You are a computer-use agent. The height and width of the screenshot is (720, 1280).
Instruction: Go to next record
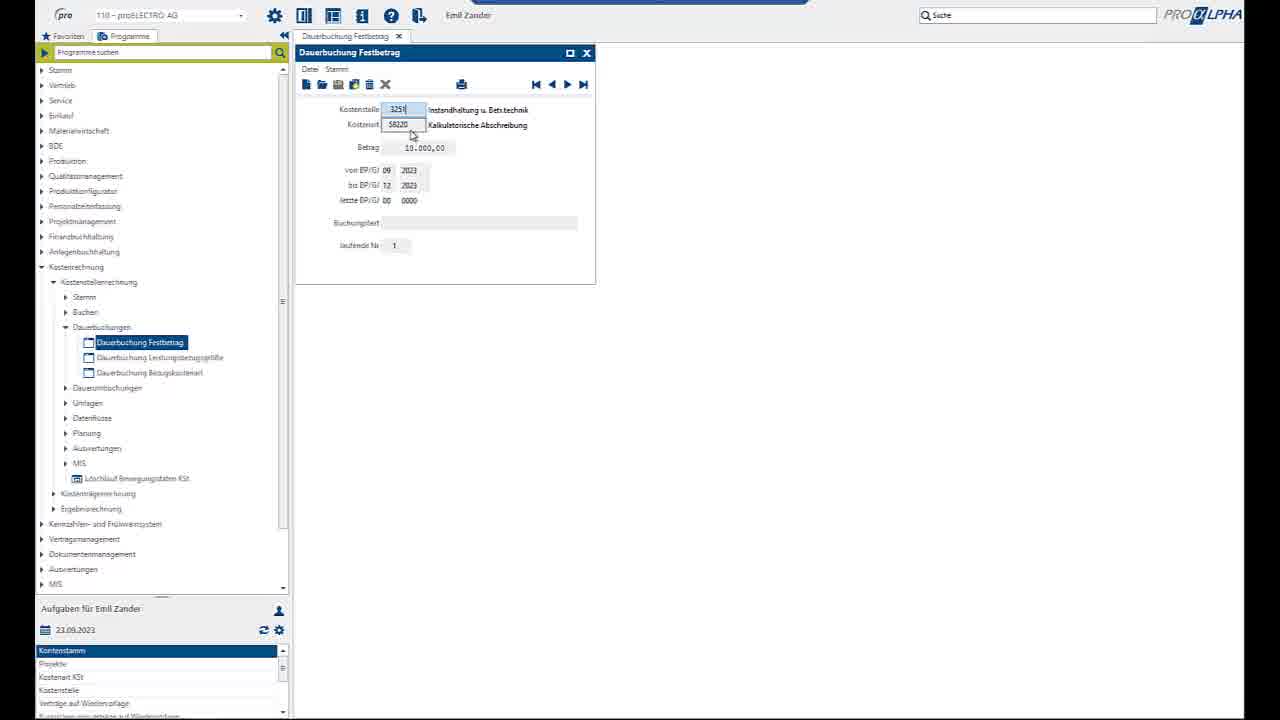567,85
